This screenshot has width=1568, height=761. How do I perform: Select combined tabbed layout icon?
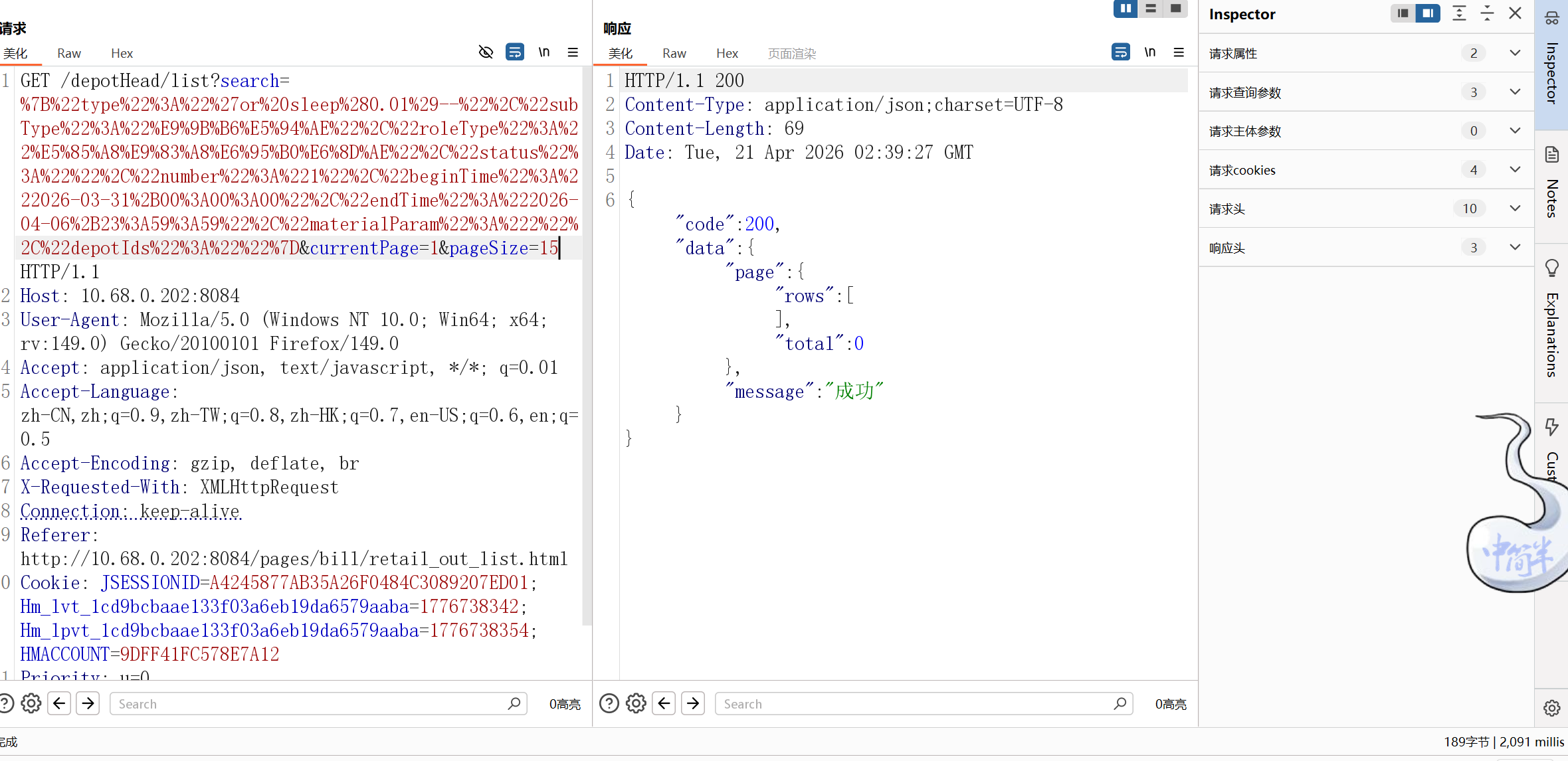(x=1175, y=9)
